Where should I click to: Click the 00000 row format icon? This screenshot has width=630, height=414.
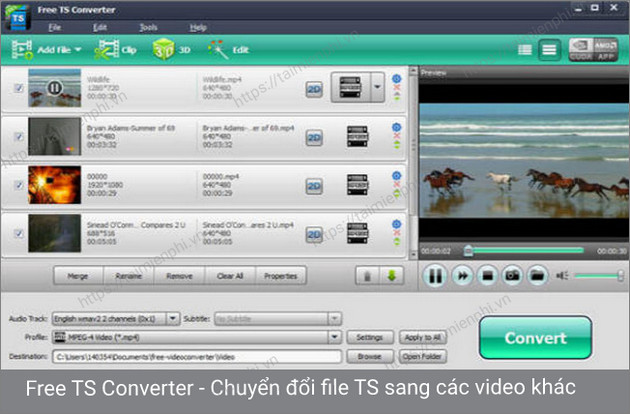click(357, 184)
